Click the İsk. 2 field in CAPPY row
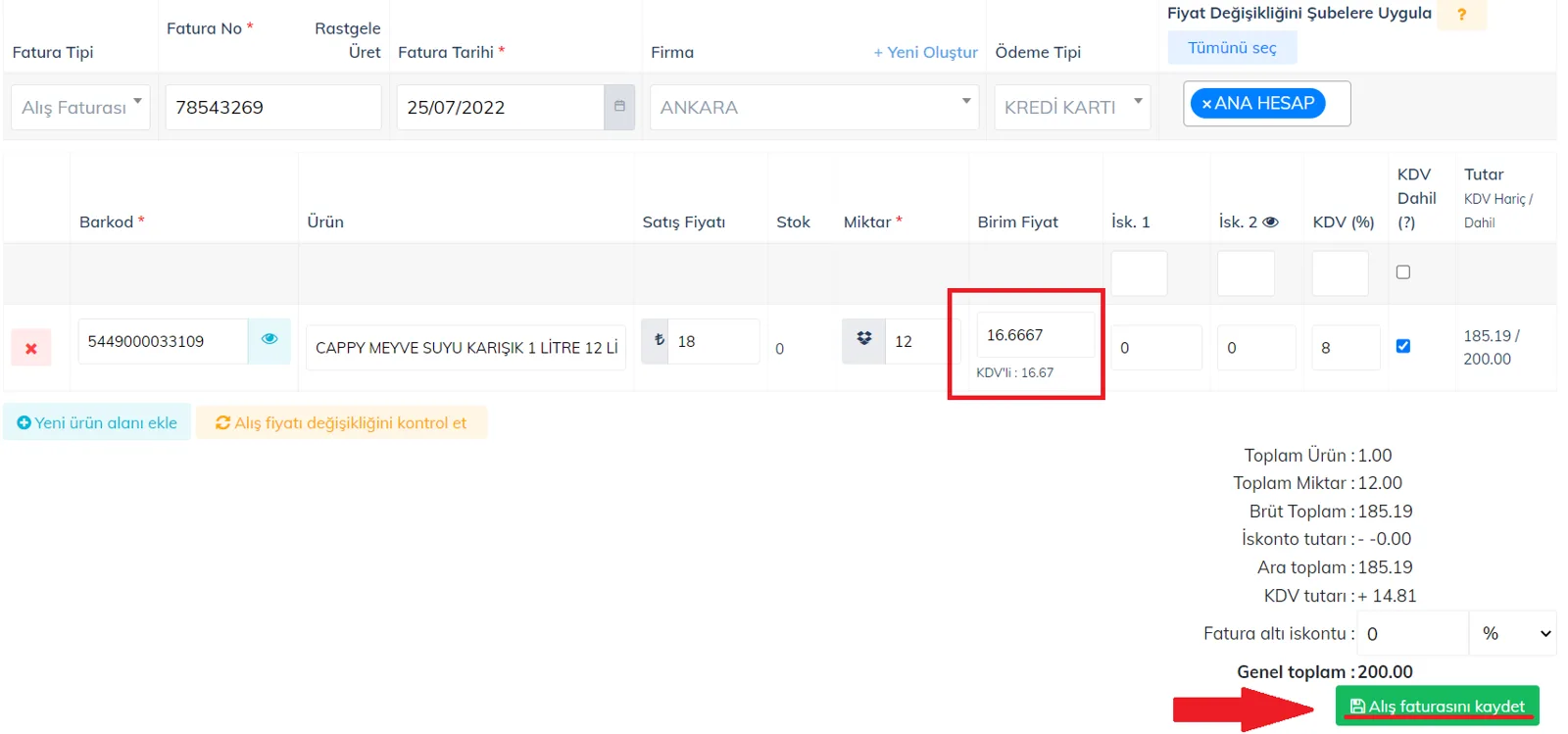This screenshot has height=734, width=1568. (1256, 348)
